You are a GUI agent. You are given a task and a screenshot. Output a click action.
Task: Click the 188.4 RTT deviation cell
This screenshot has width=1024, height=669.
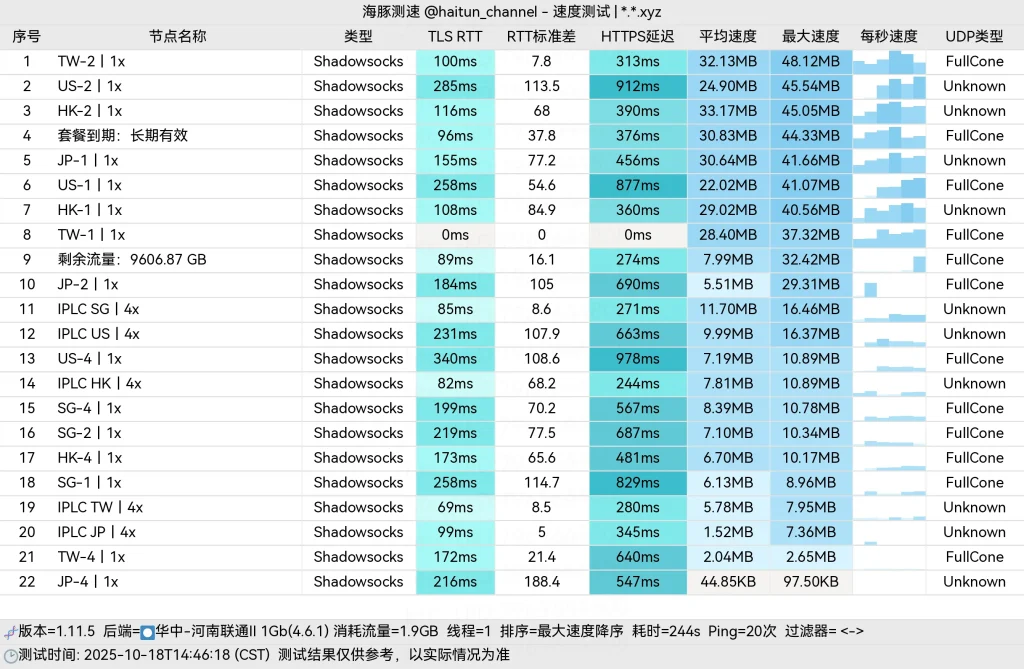point(541,582)
